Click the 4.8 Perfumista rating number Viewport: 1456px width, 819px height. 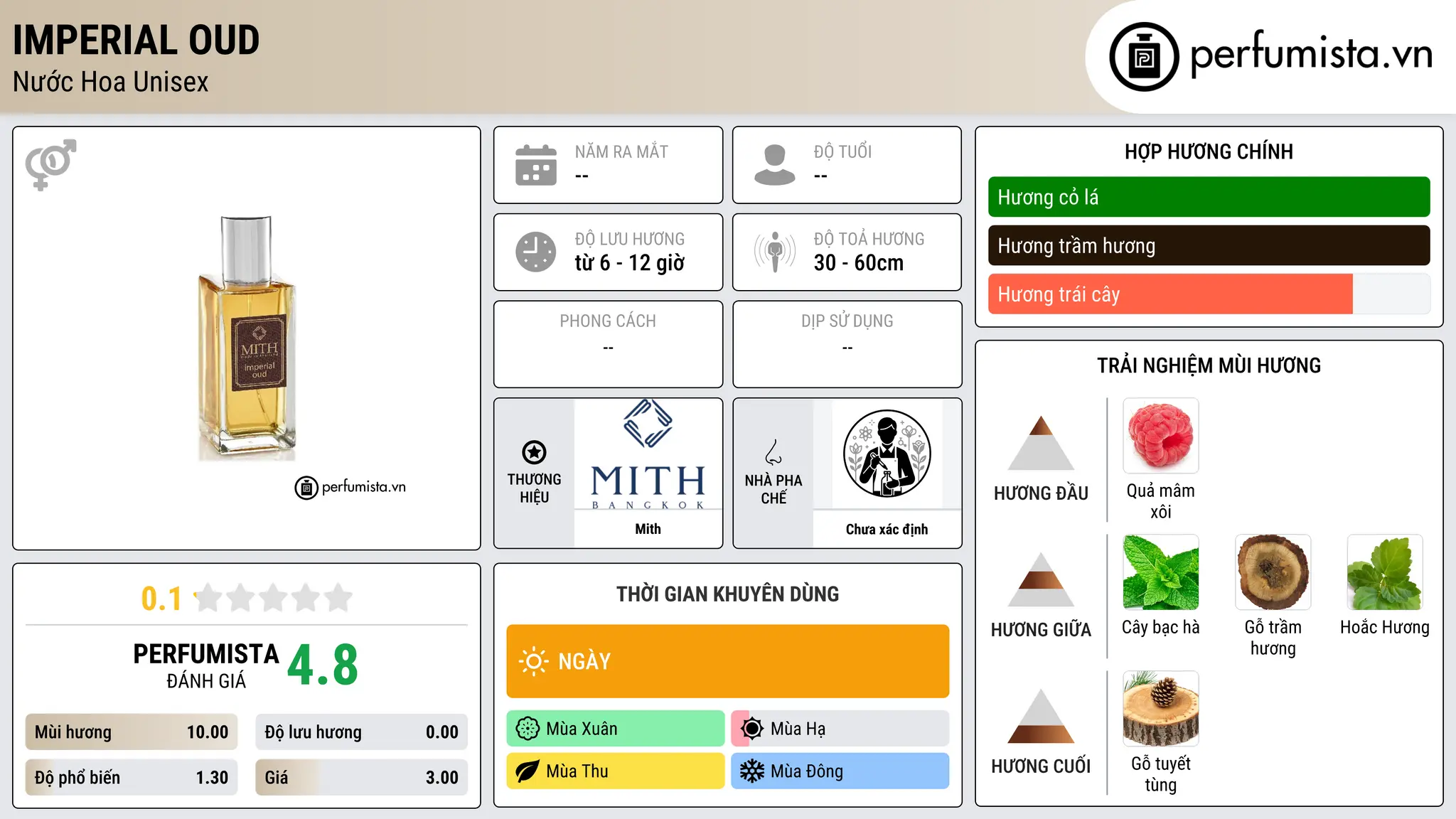(x=323, y=665)
